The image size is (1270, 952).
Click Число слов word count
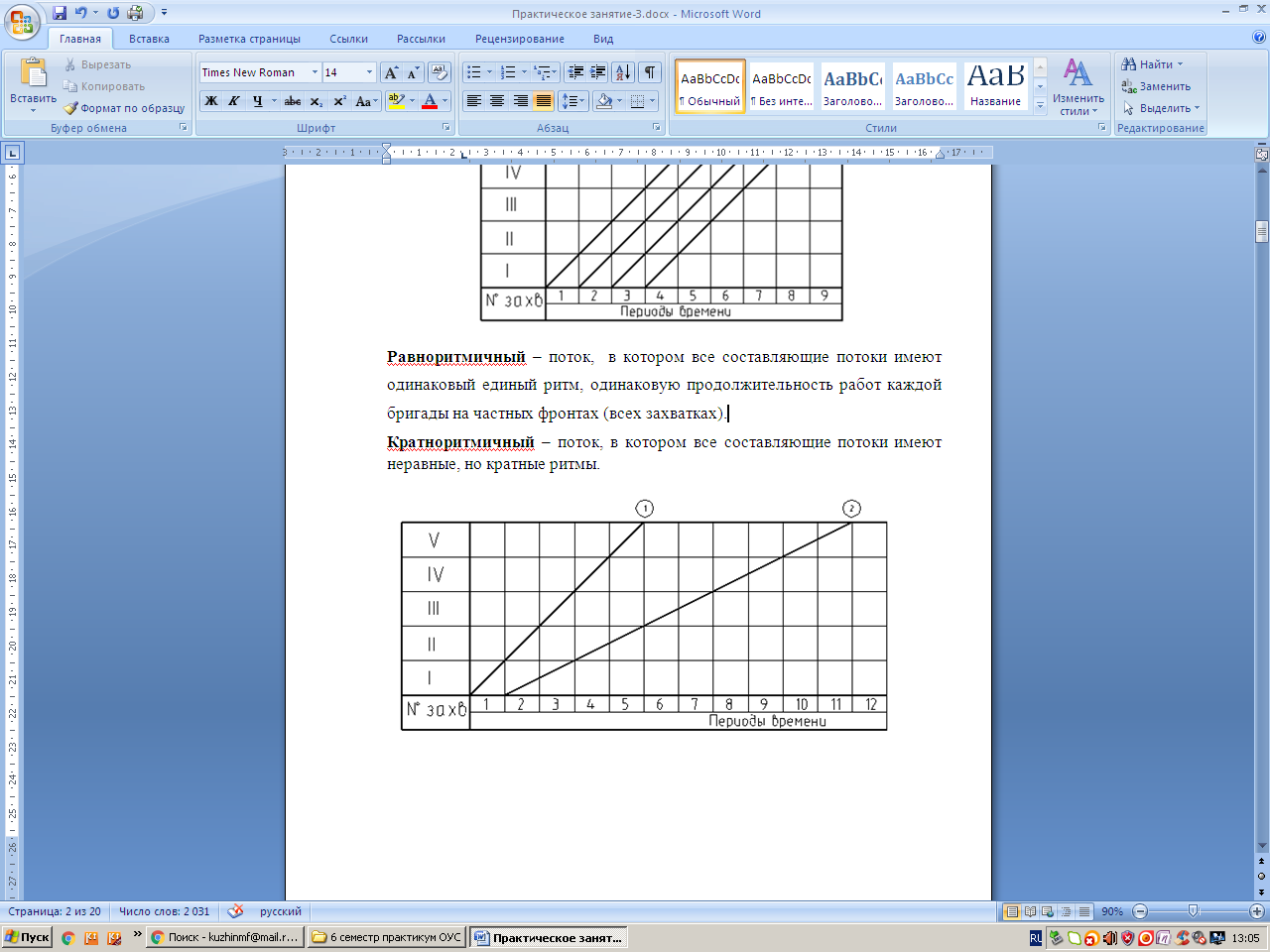[165, 911]
